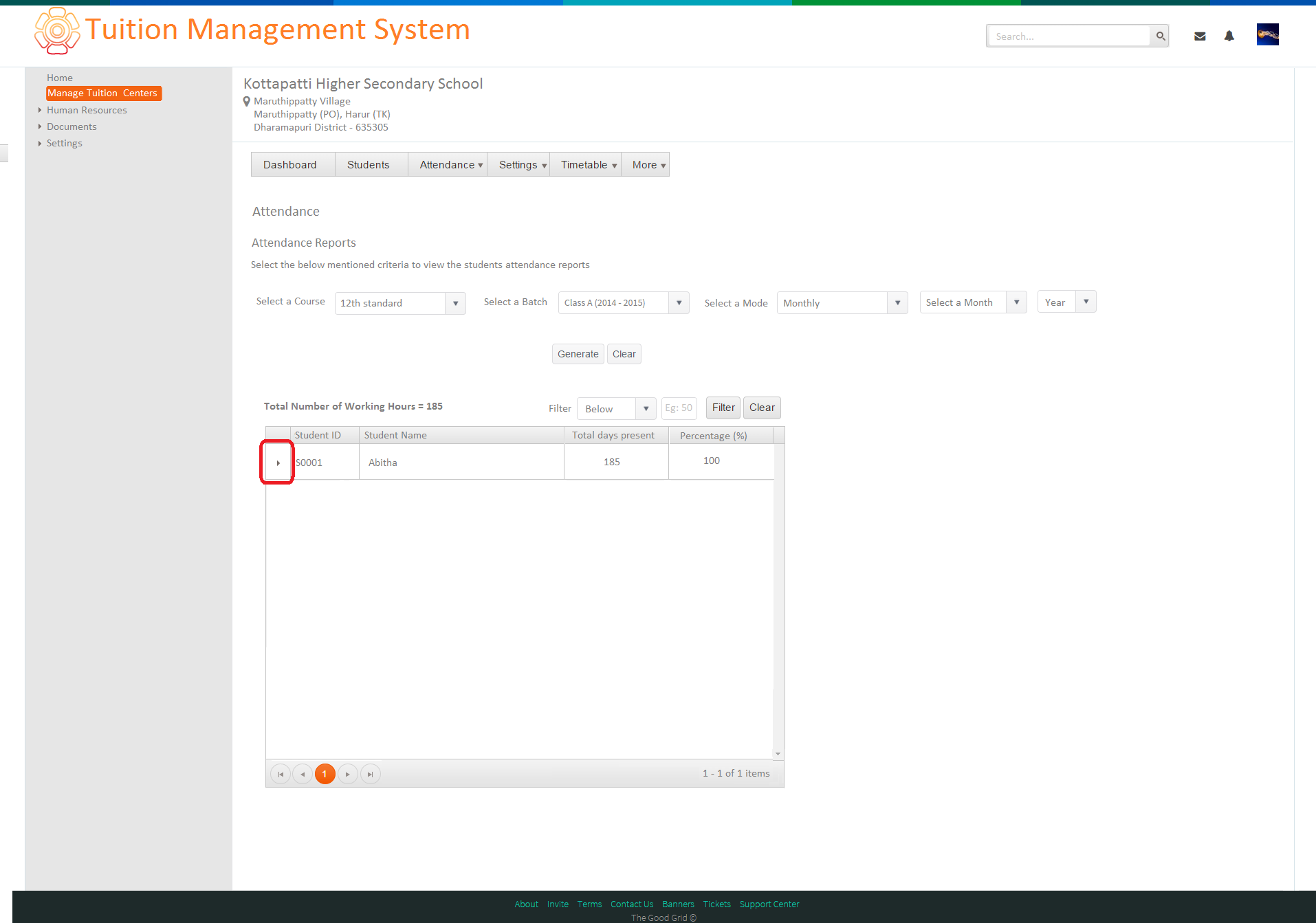Click the student name Abitha

click(383, 463)
